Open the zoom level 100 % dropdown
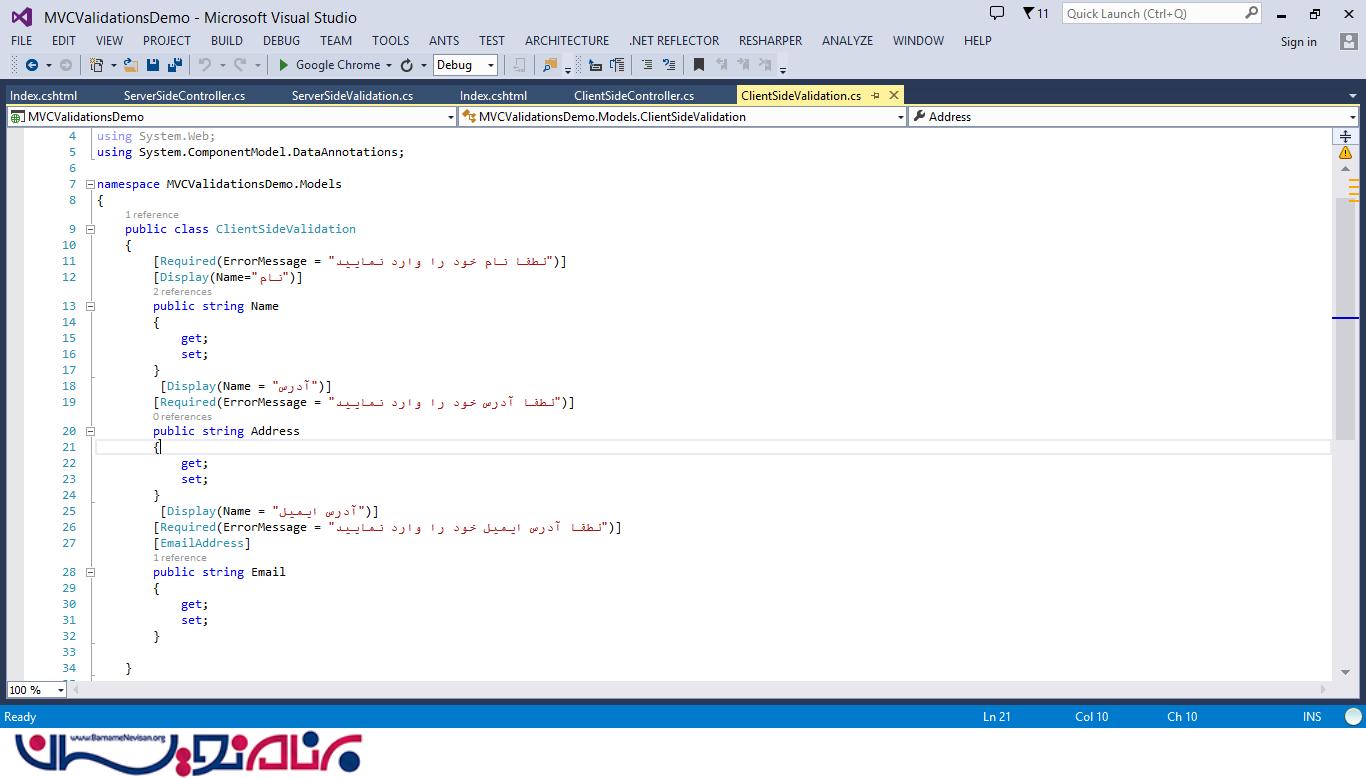Viewport: 1366px width, 778px height. coord(60,690)
